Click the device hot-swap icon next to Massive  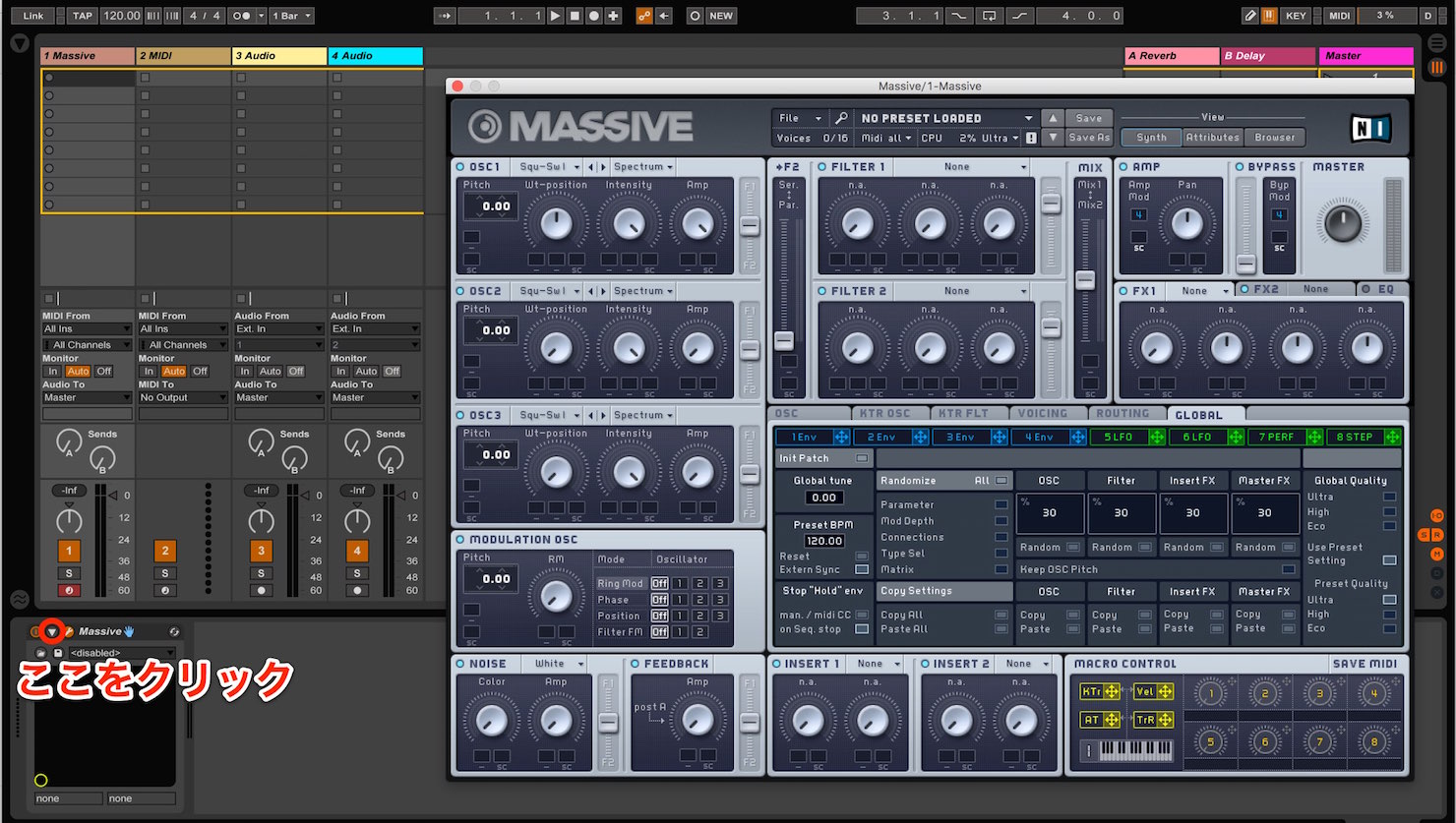174,631
